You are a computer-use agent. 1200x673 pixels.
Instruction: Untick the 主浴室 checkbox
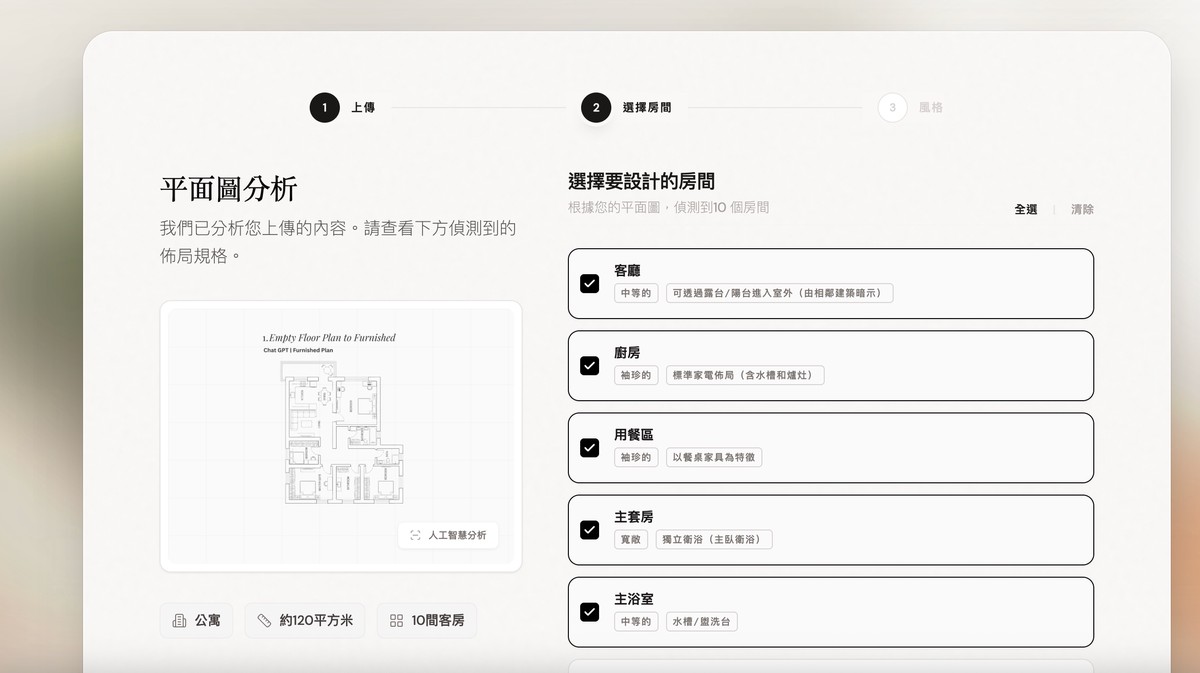pyautogui.click(x=590, y=611)
